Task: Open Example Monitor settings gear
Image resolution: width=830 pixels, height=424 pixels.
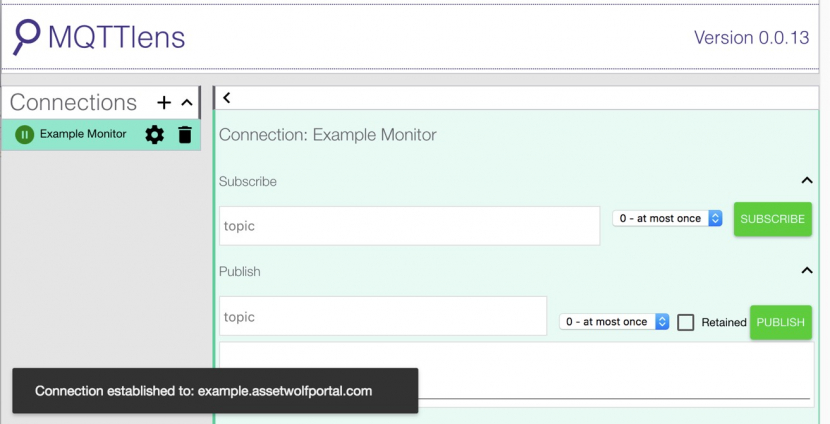Action: tap(155, 135)
